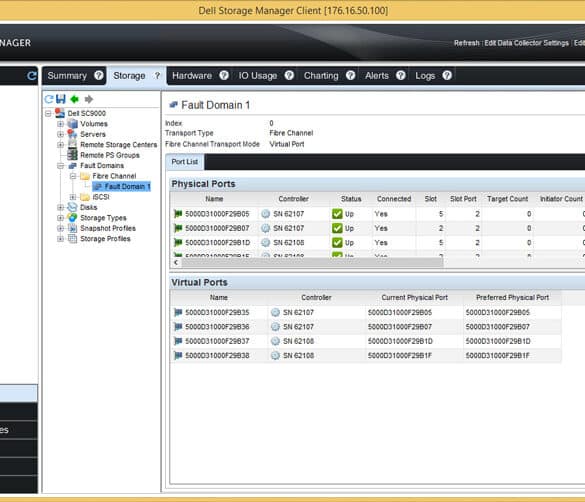
Task: Click the Storage Profiles icon
Action: tap(72, 239)
